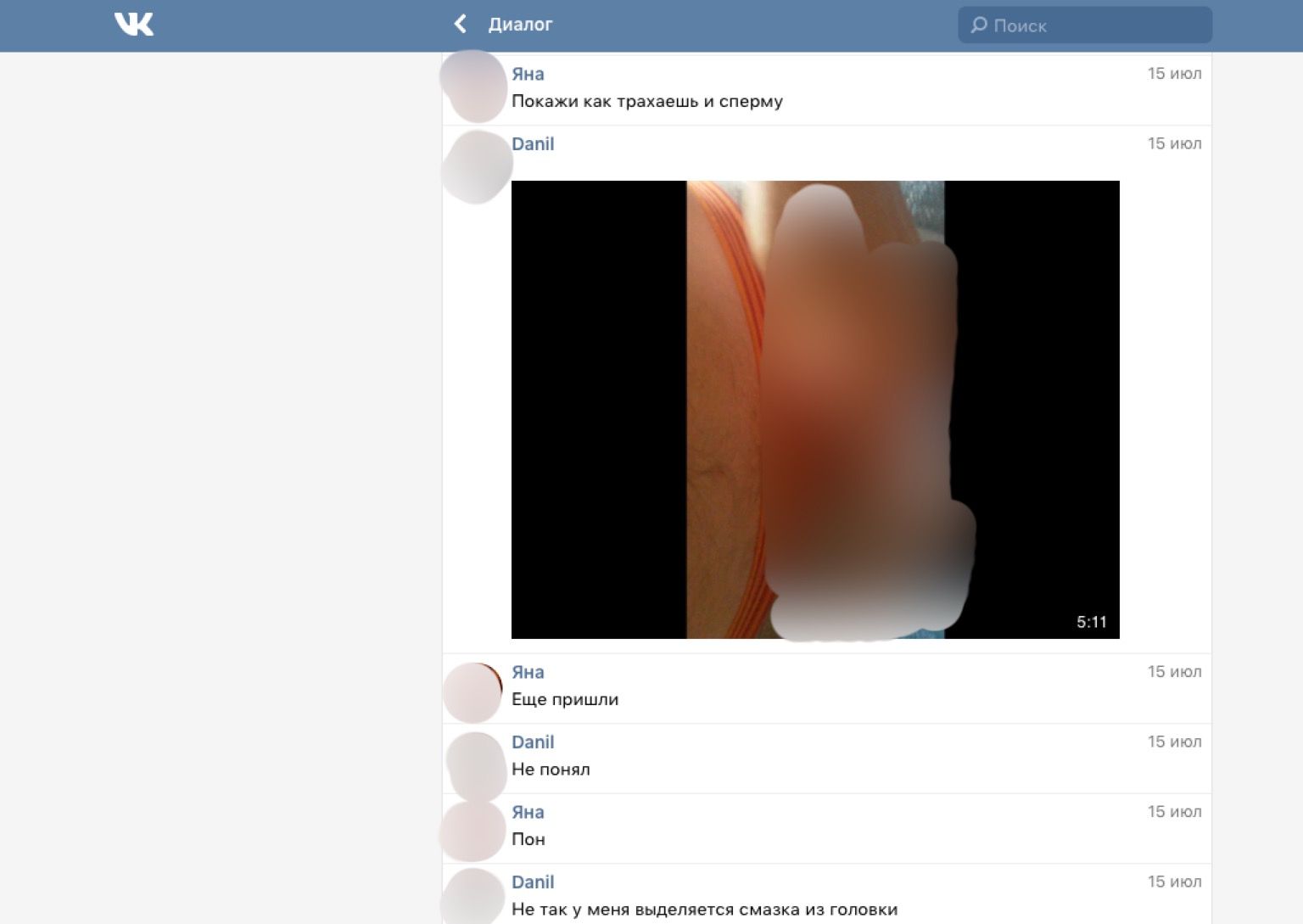
Task: Click the Яна name above 'Пон'
Action: [528, 812]
